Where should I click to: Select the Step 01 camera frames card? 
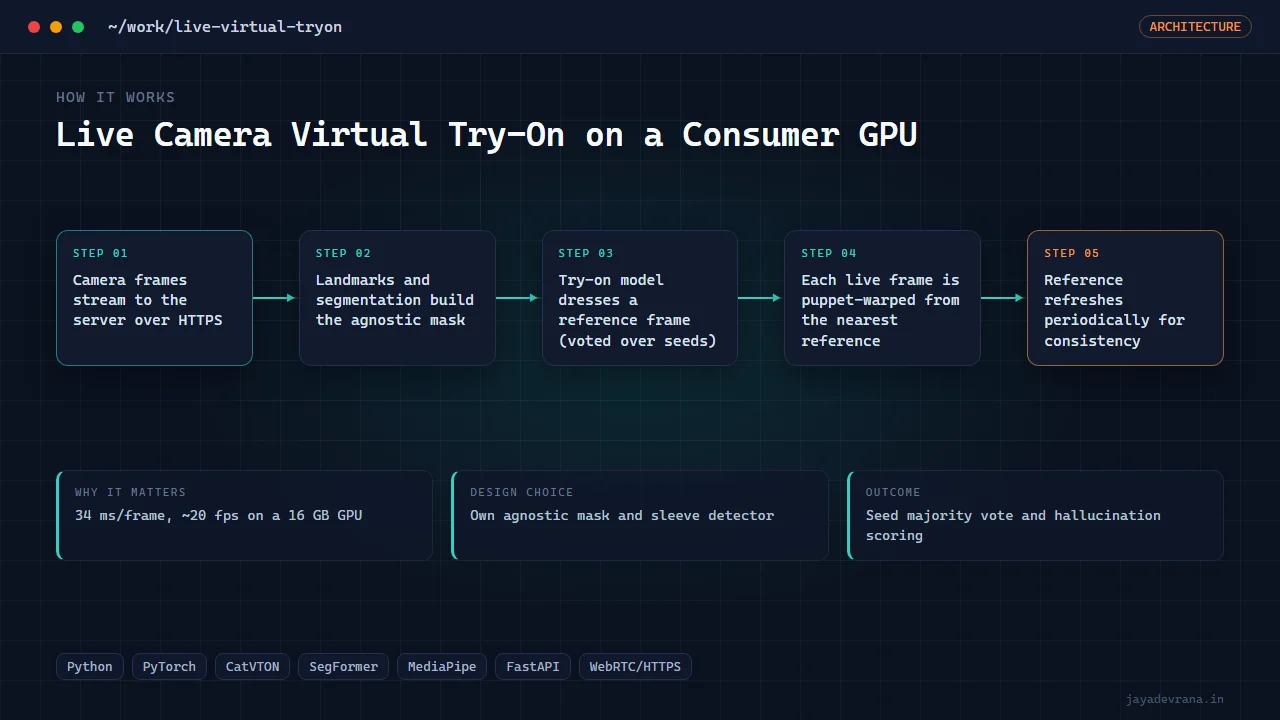pos(154,298)
